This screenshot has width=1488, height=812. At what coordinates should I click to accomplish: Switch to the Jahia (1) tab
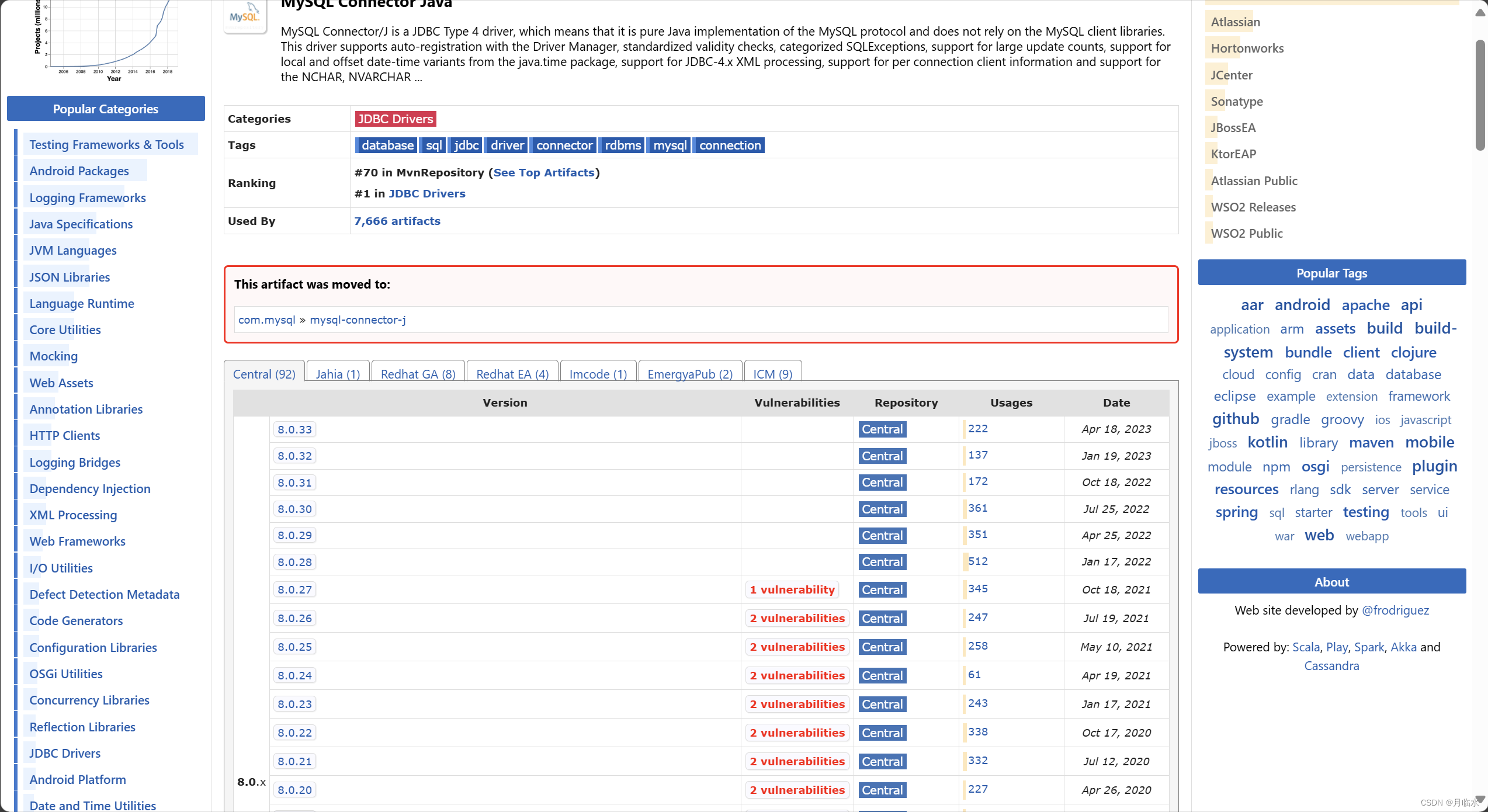pos(338,374)
